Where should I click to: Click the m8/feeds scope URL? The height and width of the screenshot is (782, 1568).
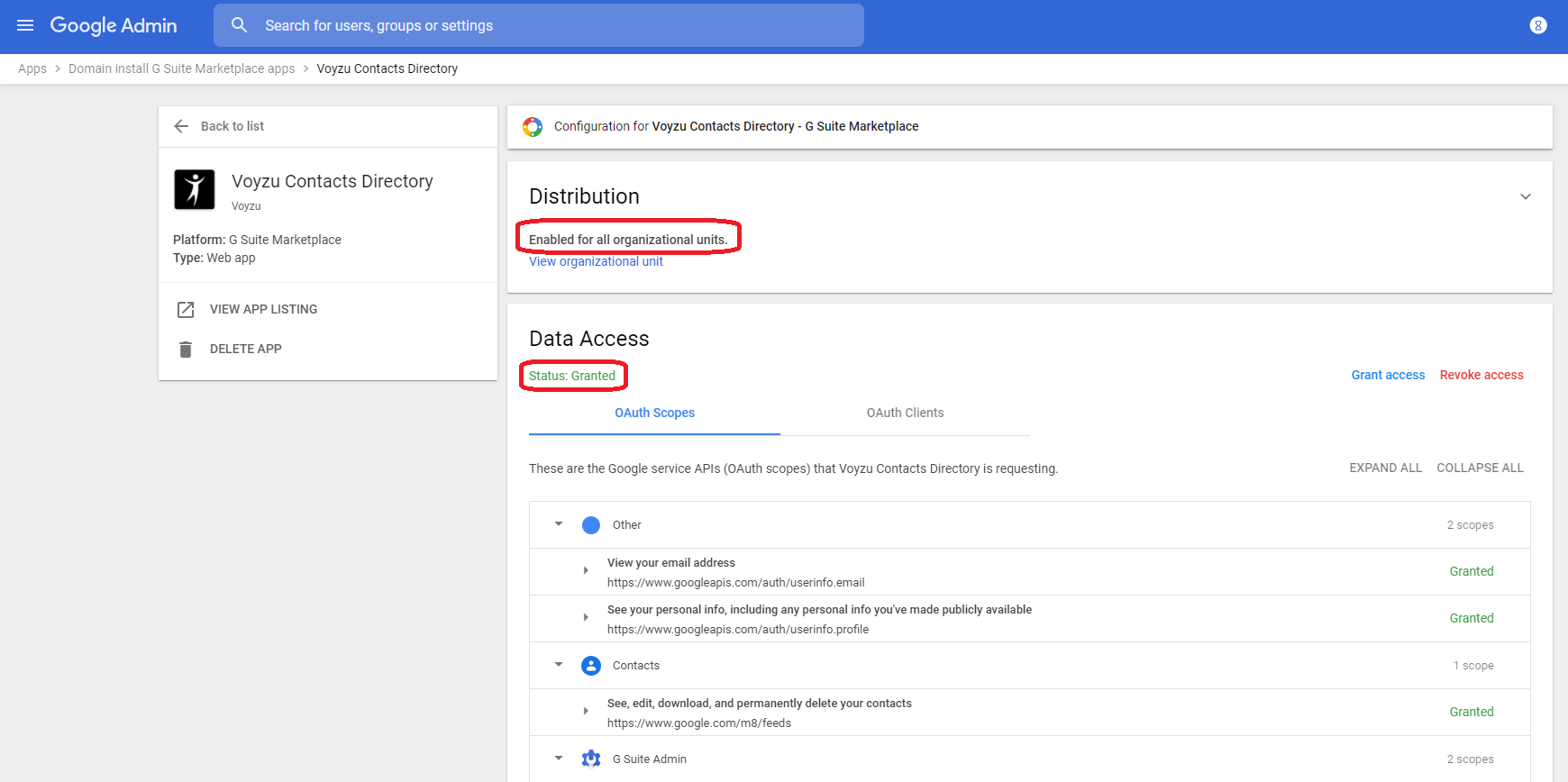coord(699,723)
